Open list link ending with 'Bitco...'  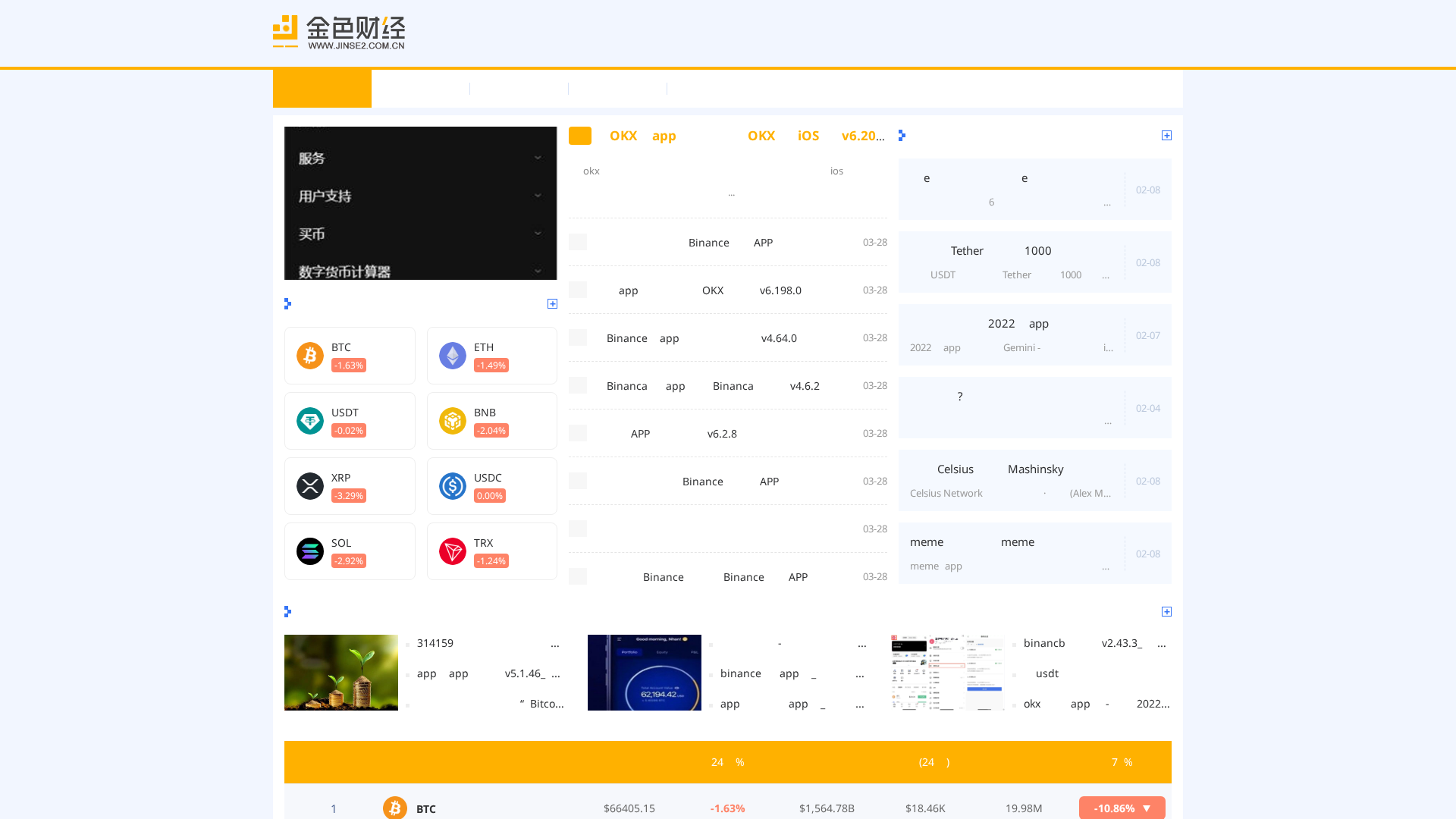(x=491, y=704)
